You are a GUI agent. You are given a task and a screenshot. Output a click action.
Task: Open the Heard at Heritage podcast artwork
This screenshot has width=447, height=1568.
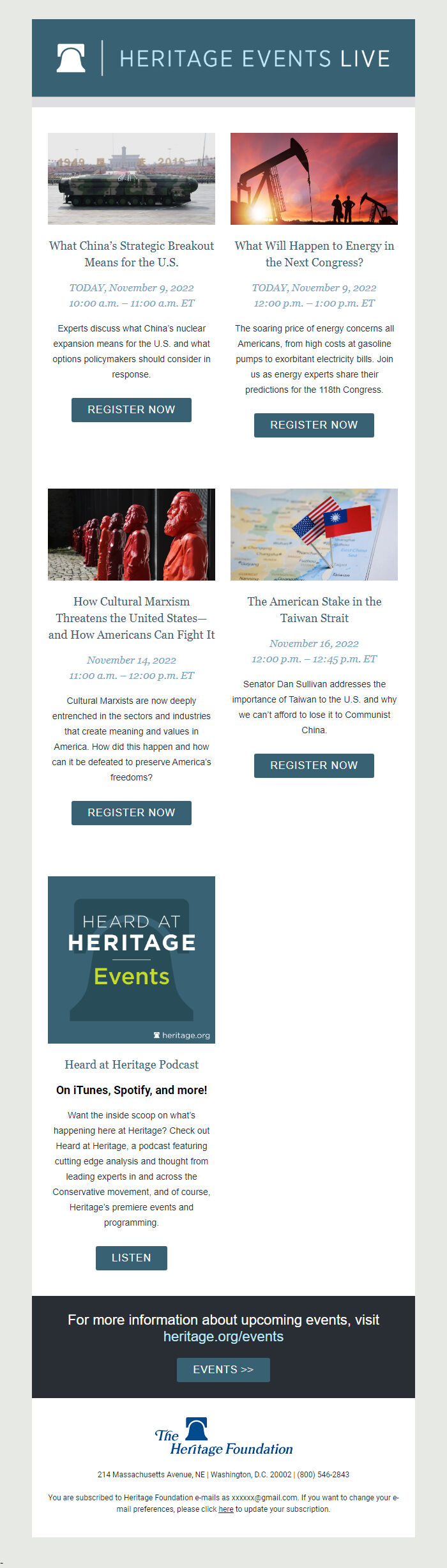tap(132, 960)
